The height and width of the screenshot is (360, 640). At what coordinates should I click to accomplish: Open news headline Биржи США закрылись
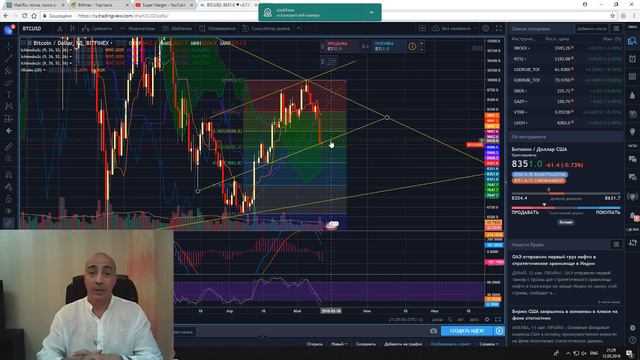point(565,314)
